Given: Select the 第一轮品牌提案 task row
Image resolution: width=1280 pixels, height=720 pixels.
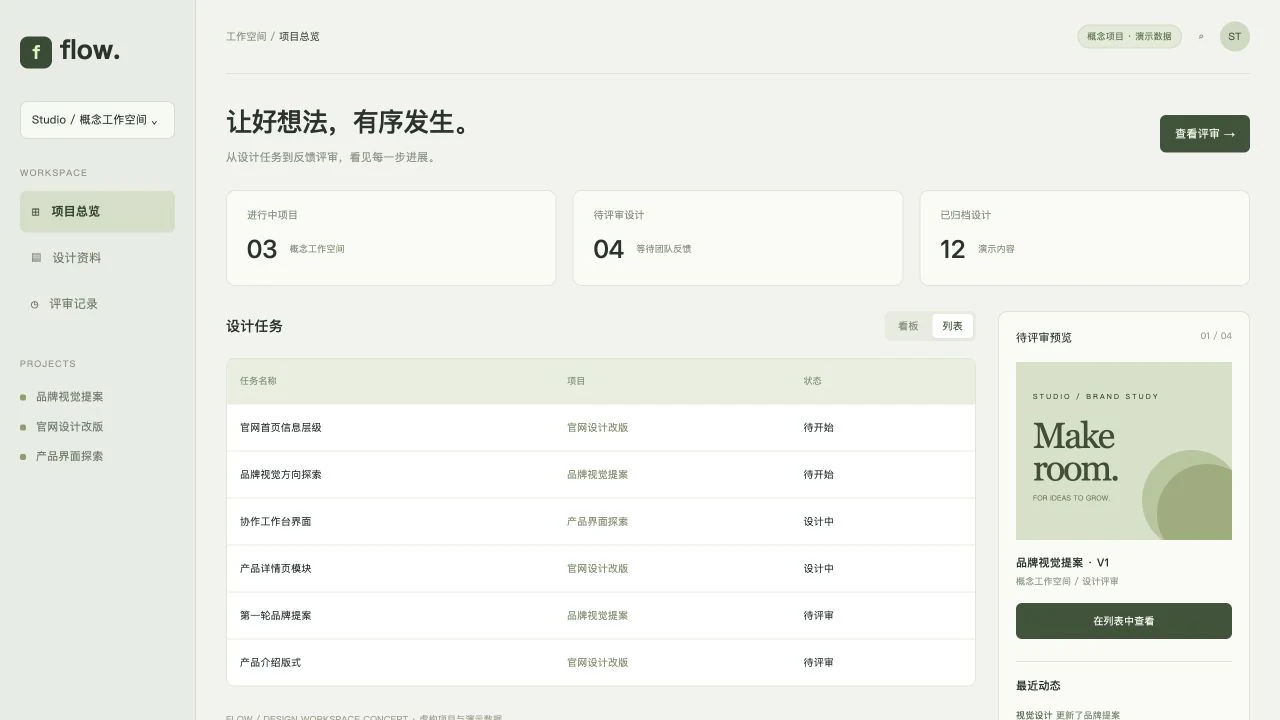Looking at the screenshot, I should point(601,616).
